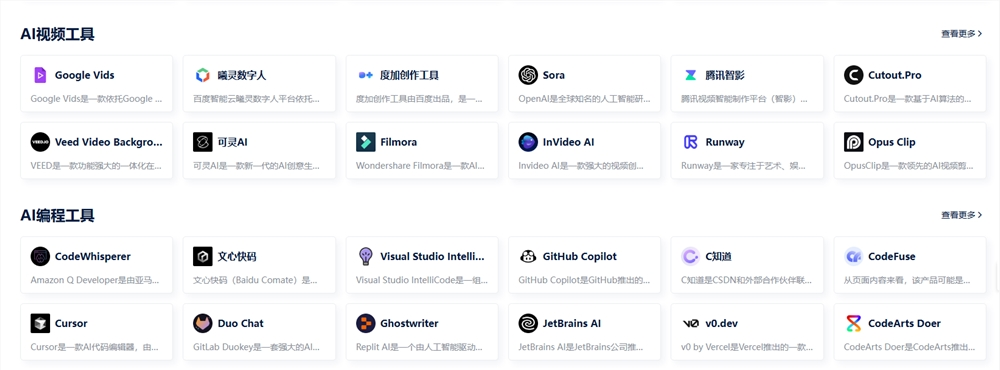Click the CodeFuse icon
This screenshot has height=370, width=1000.
853,256
